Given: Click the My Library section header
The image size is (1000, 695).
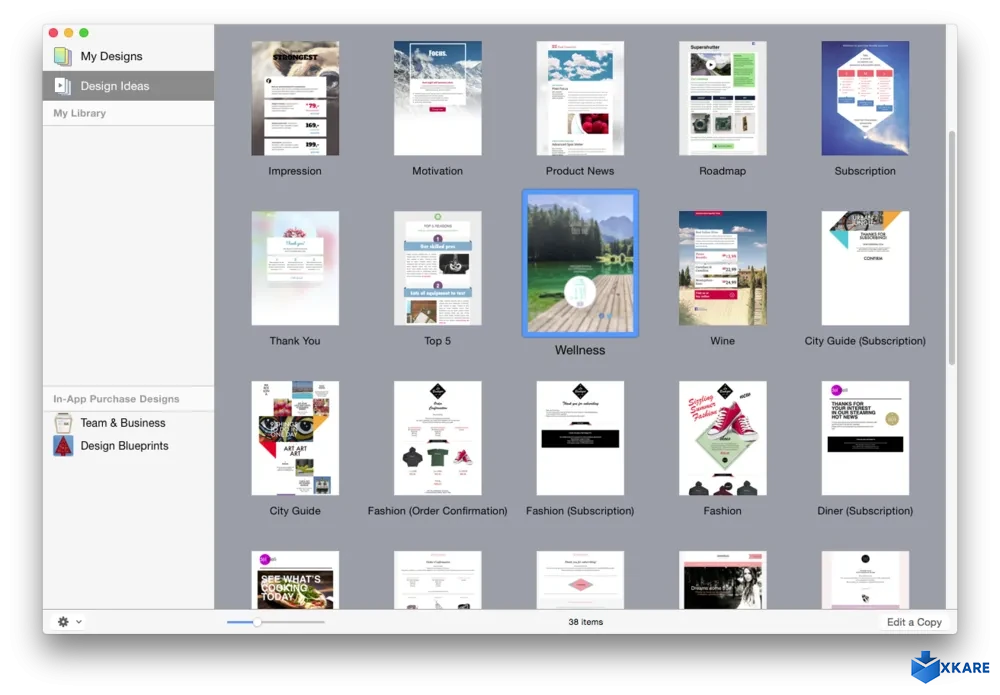Looking at the screenshot, I should 78,112.
